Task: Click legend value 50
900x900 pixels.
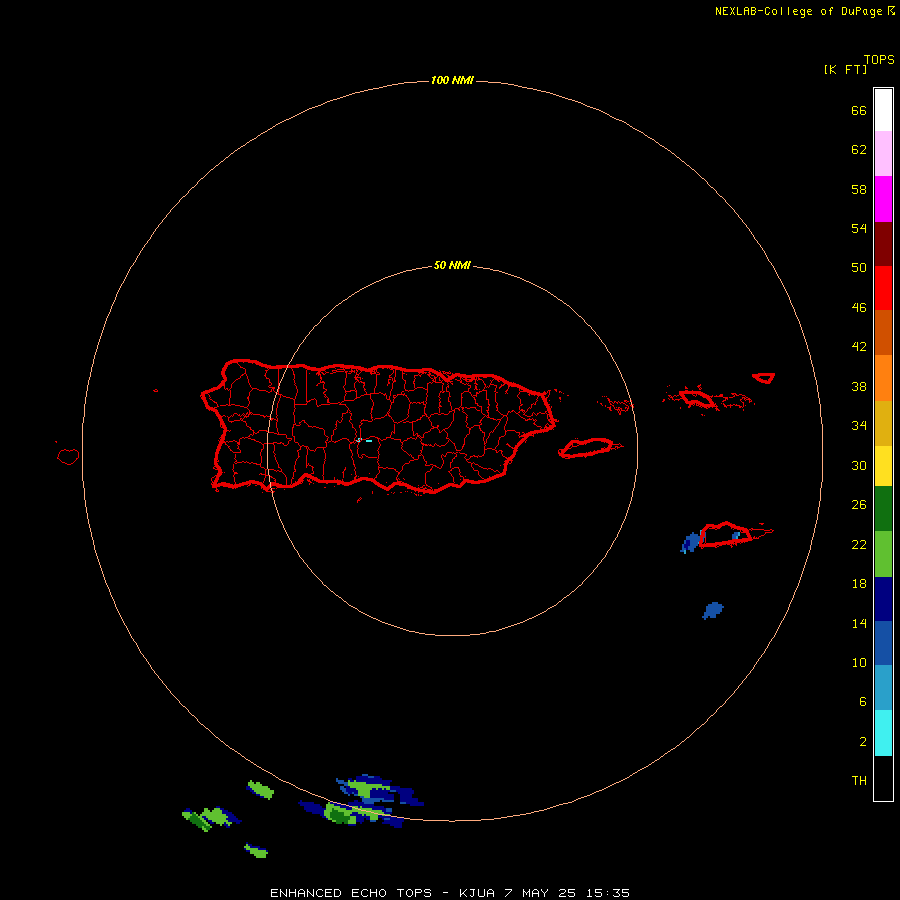Action: pyautogui.click(x=859, y=268)
